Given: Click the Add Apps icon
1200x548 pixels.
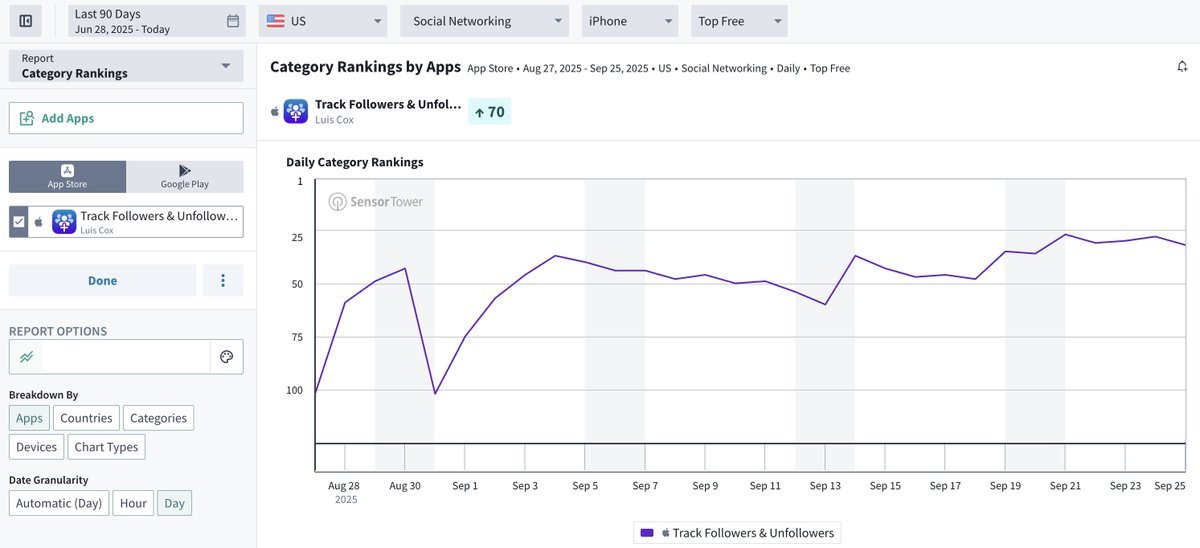Looking at the screenshot, I should click(x=26, y=118).
